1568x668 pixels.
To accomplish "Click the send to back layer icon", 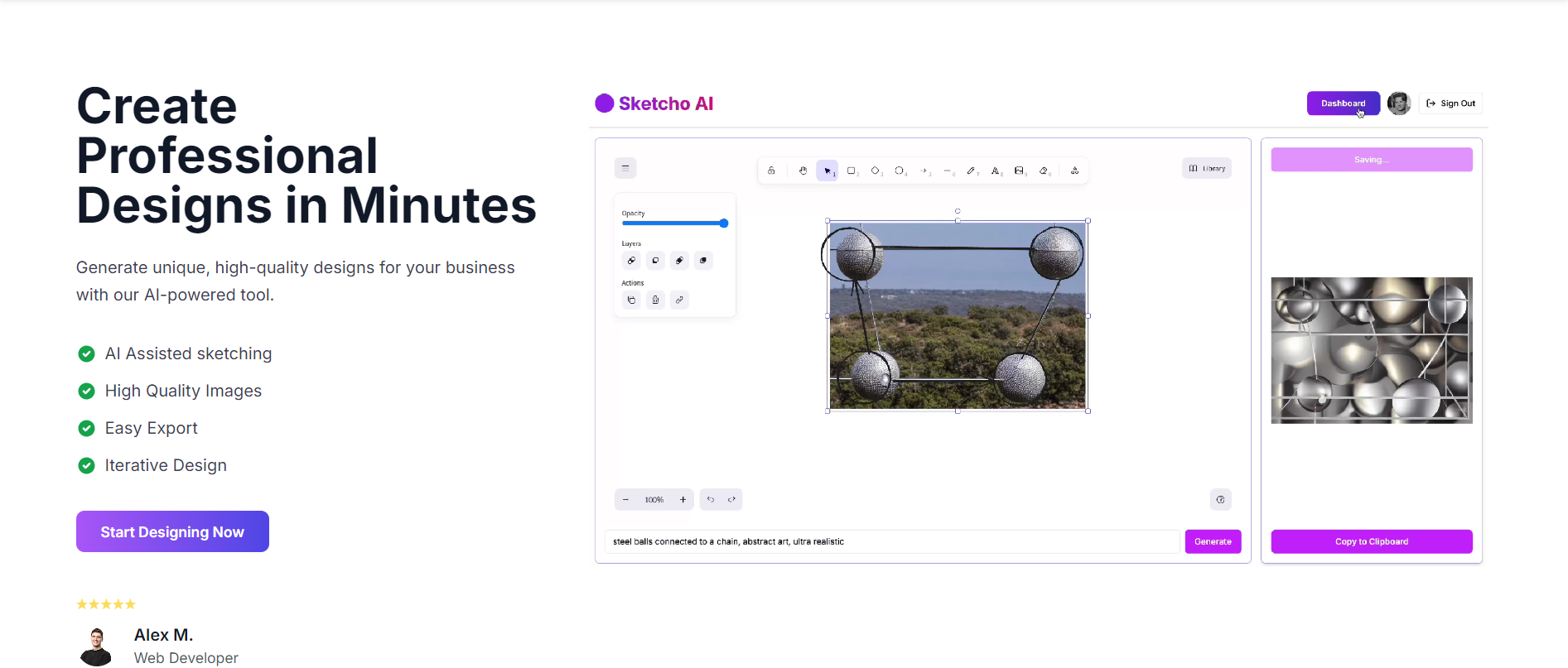I will [x=631, y=261].
